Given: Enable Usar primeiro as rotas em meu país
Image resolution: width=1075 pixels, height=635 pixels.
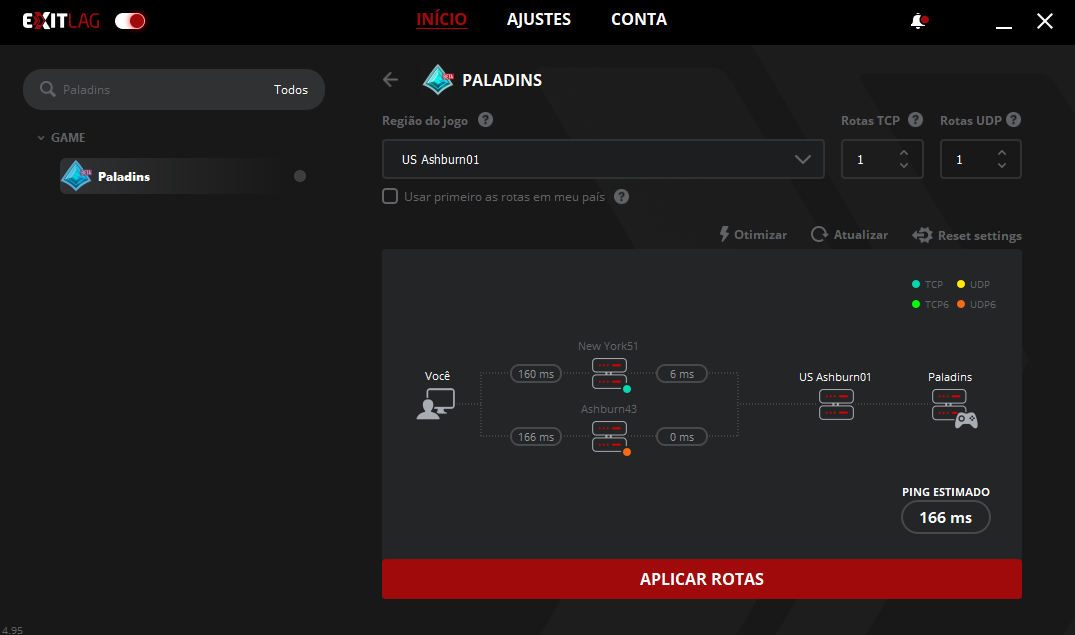Looking at the screenshot, I should (x=391, y=197).
